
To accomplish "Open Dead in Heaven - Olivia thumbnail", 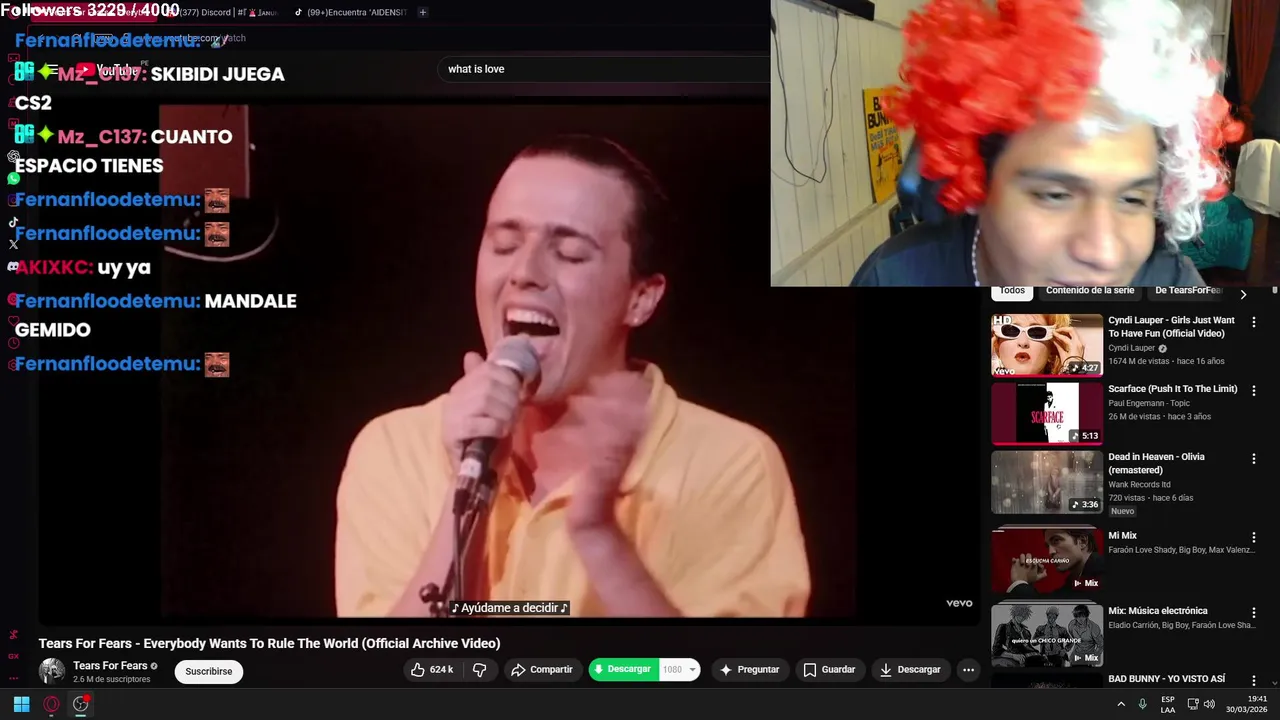I will point(1047,481).
